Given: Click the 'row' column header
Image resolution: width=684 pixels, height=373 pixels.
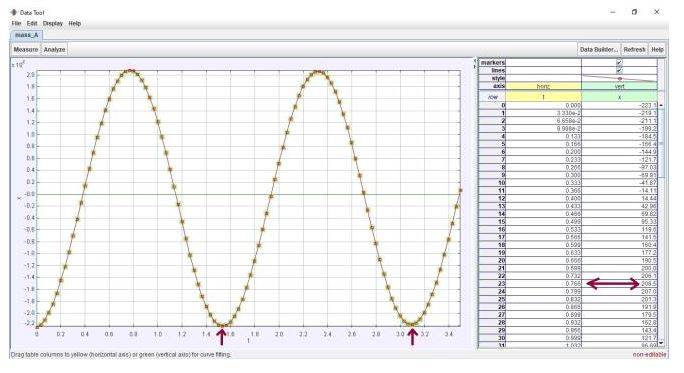Looking at the screenshot, I should 492,97.
